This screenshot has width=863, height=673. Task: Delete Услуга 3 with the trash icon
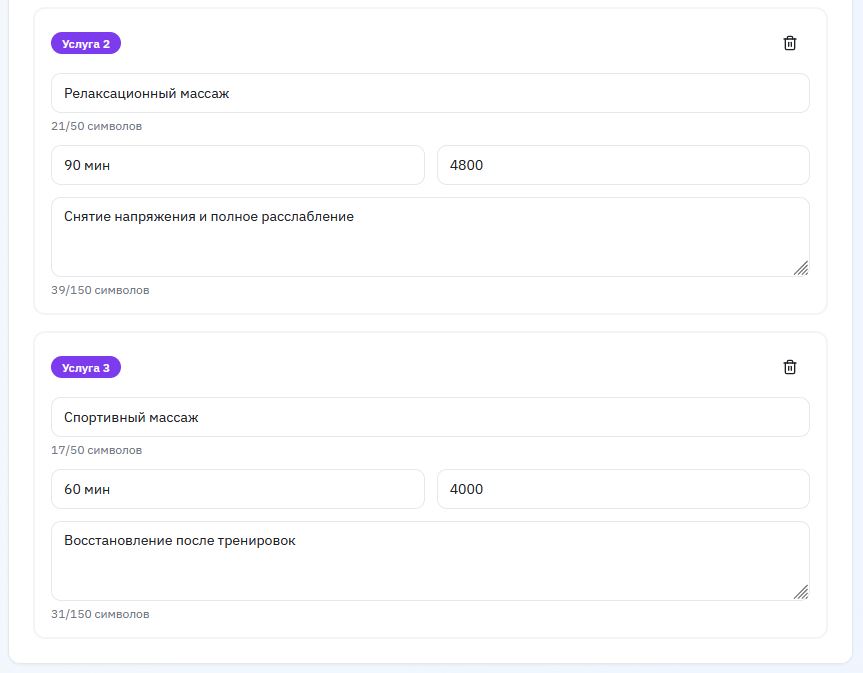click(x=790, y=367)
